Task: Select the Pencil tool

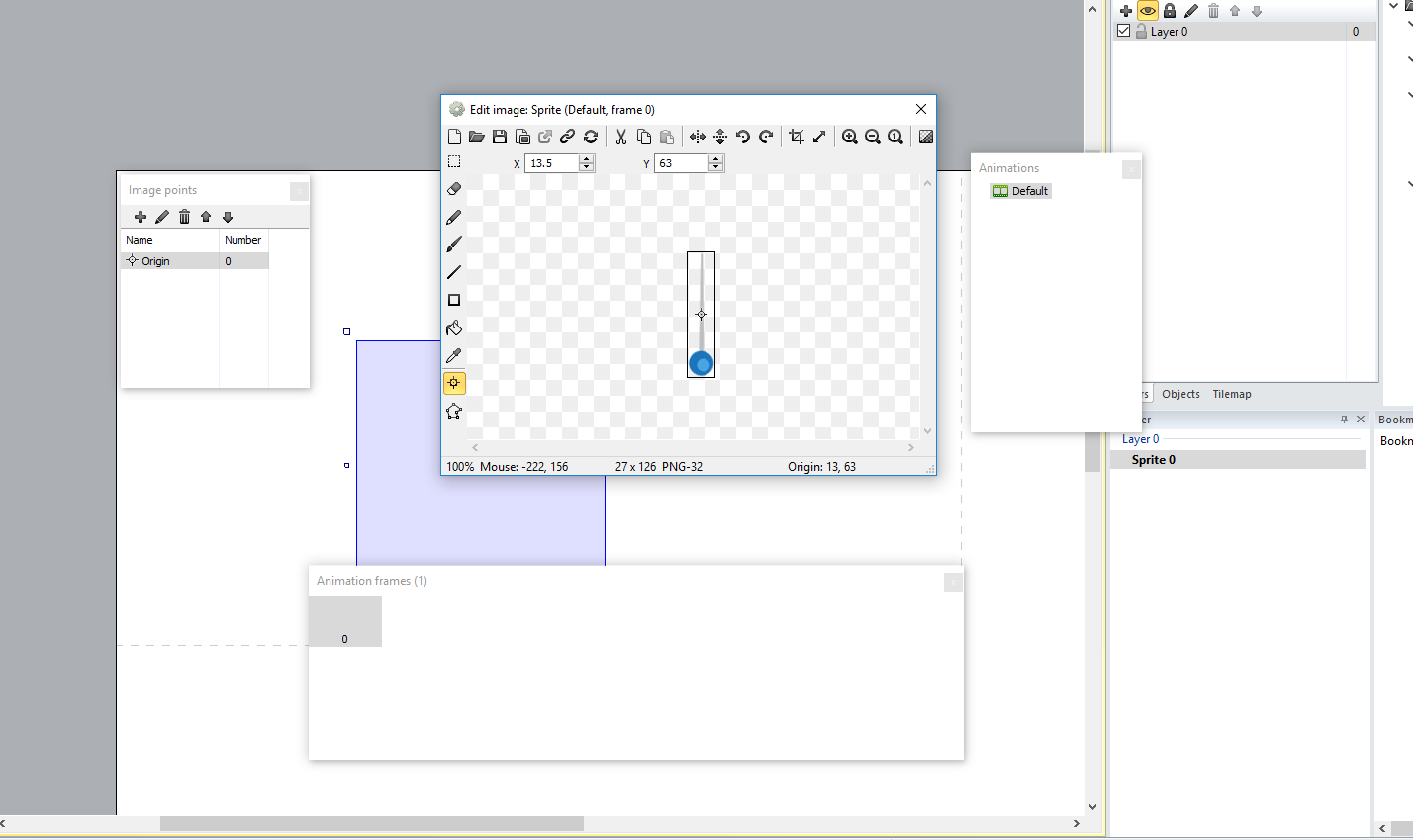Action: (x=454, y=217)
